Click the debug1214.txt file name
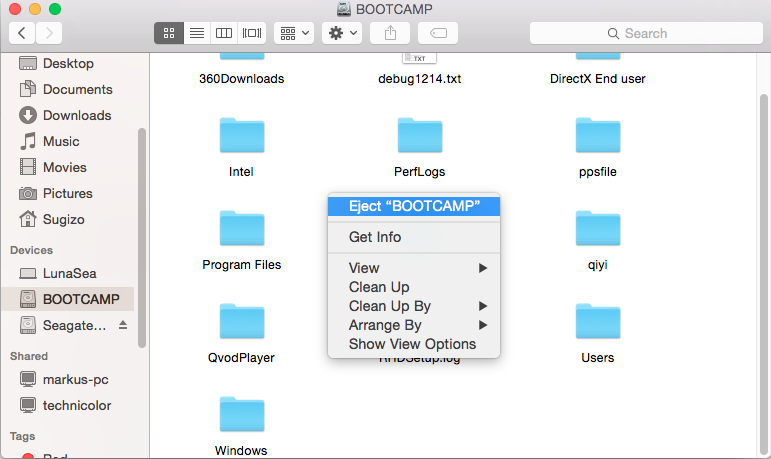The height and width of the screenshot is (459, 771). (x=419, y=79)
